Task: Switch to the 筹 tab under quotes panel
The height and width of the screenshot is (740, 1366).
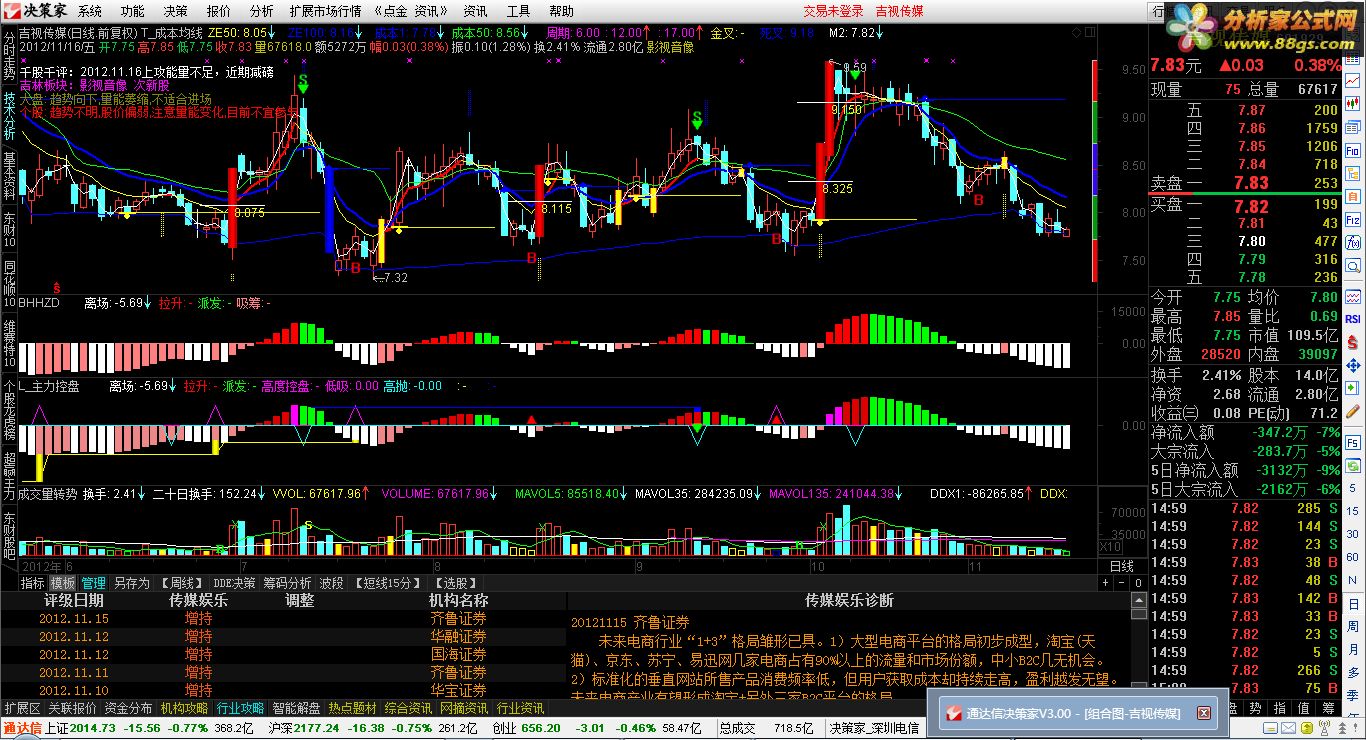Action: click(1329, 709)
